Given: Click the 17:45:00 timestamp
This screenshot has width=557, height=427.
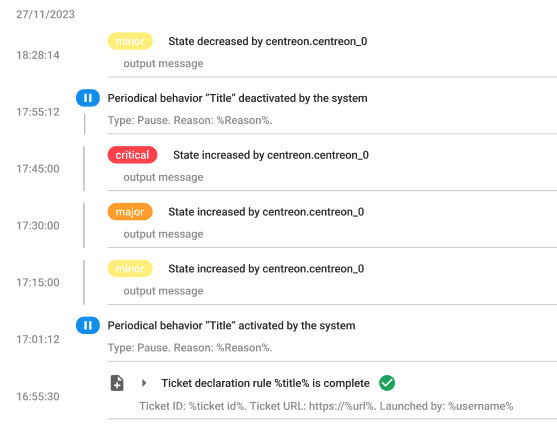Looking at the screenshot, I should click(38, 169).
